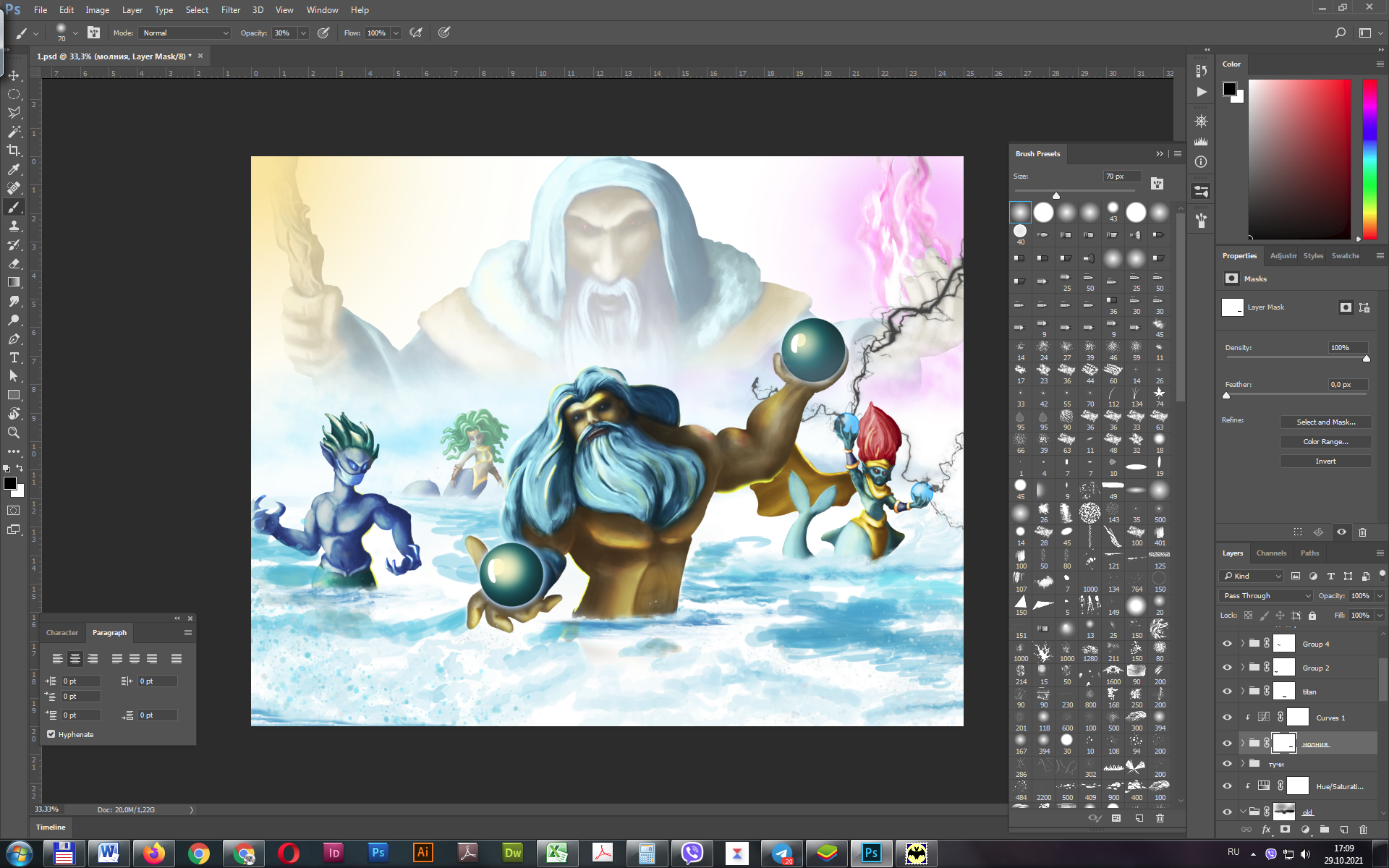Open the layer Kind filter dropdown

click(x=1252, y=576)
